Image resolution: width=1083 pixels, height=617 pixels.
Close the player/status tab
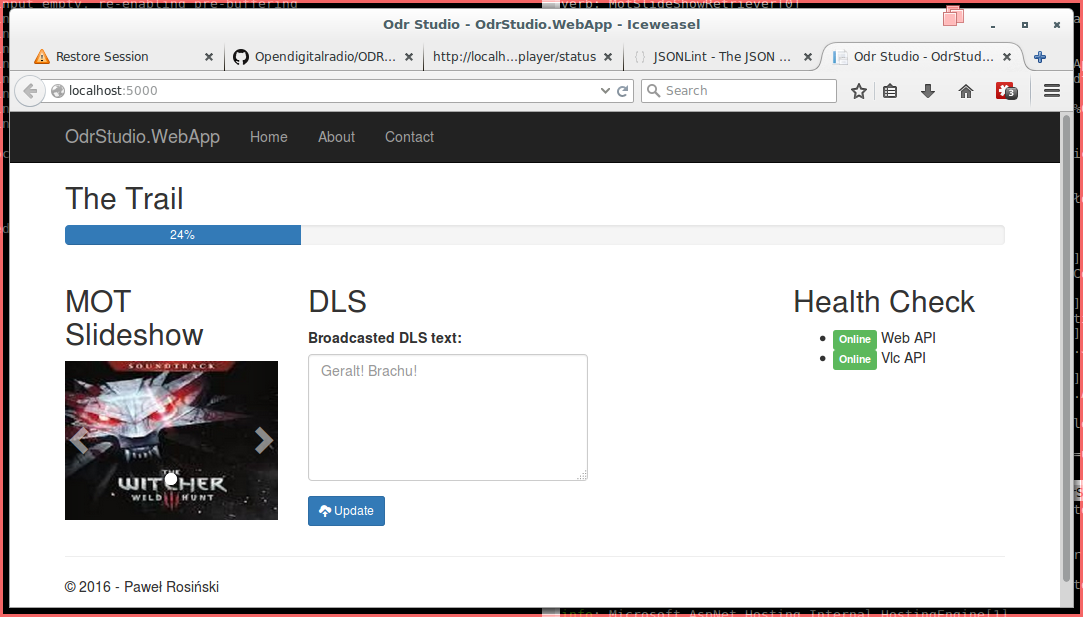tap(608, 57)
